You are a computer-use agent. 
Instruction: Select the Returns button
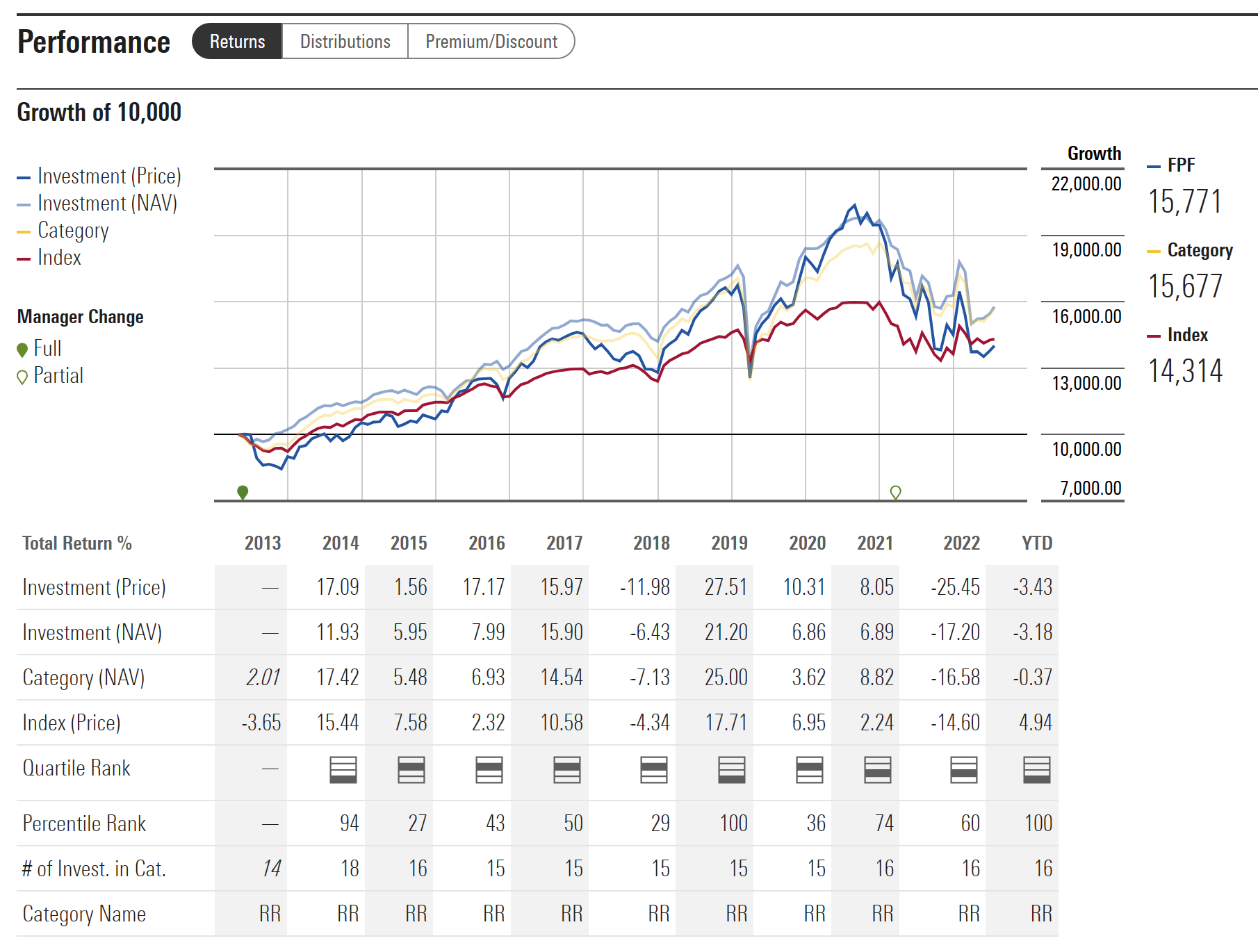[x=237, y=41]
